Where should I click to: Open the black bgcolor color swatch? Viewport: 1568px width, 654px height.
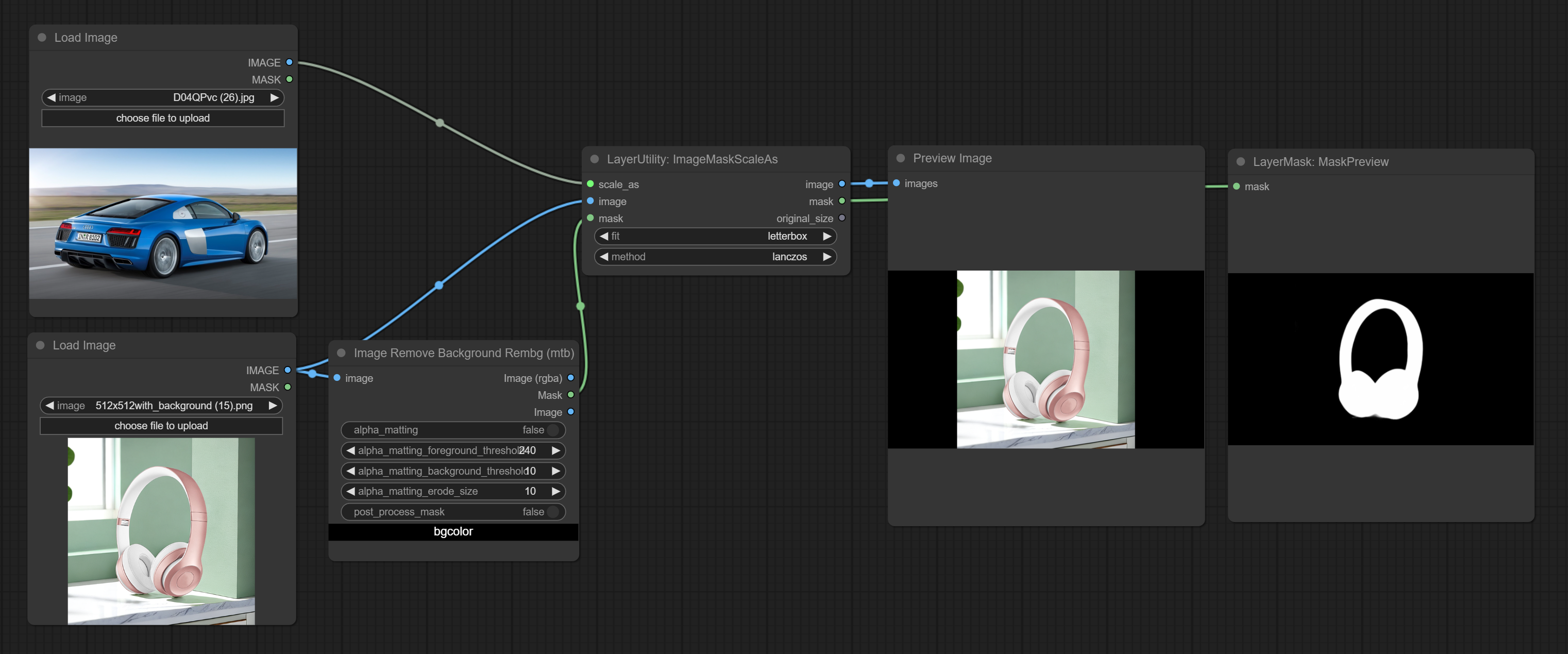[x=453, y=532]
